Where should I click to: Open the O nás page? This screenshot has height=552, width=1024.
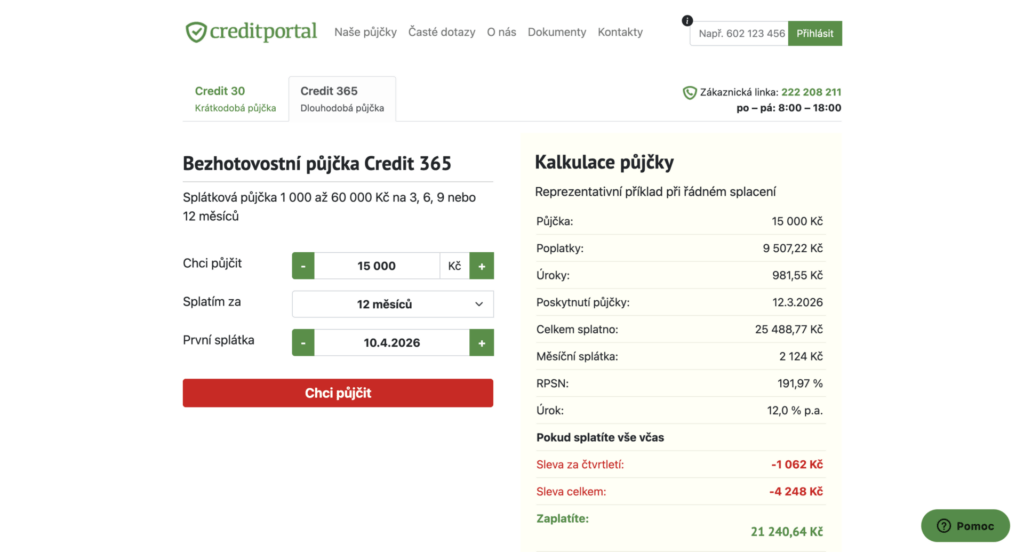(501, 32)
